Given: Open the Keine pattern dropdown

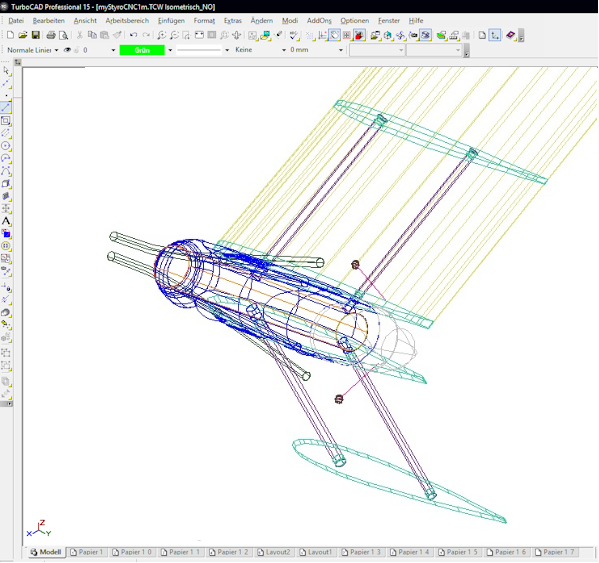Looking at the screenshot, I should pos(260,50).
